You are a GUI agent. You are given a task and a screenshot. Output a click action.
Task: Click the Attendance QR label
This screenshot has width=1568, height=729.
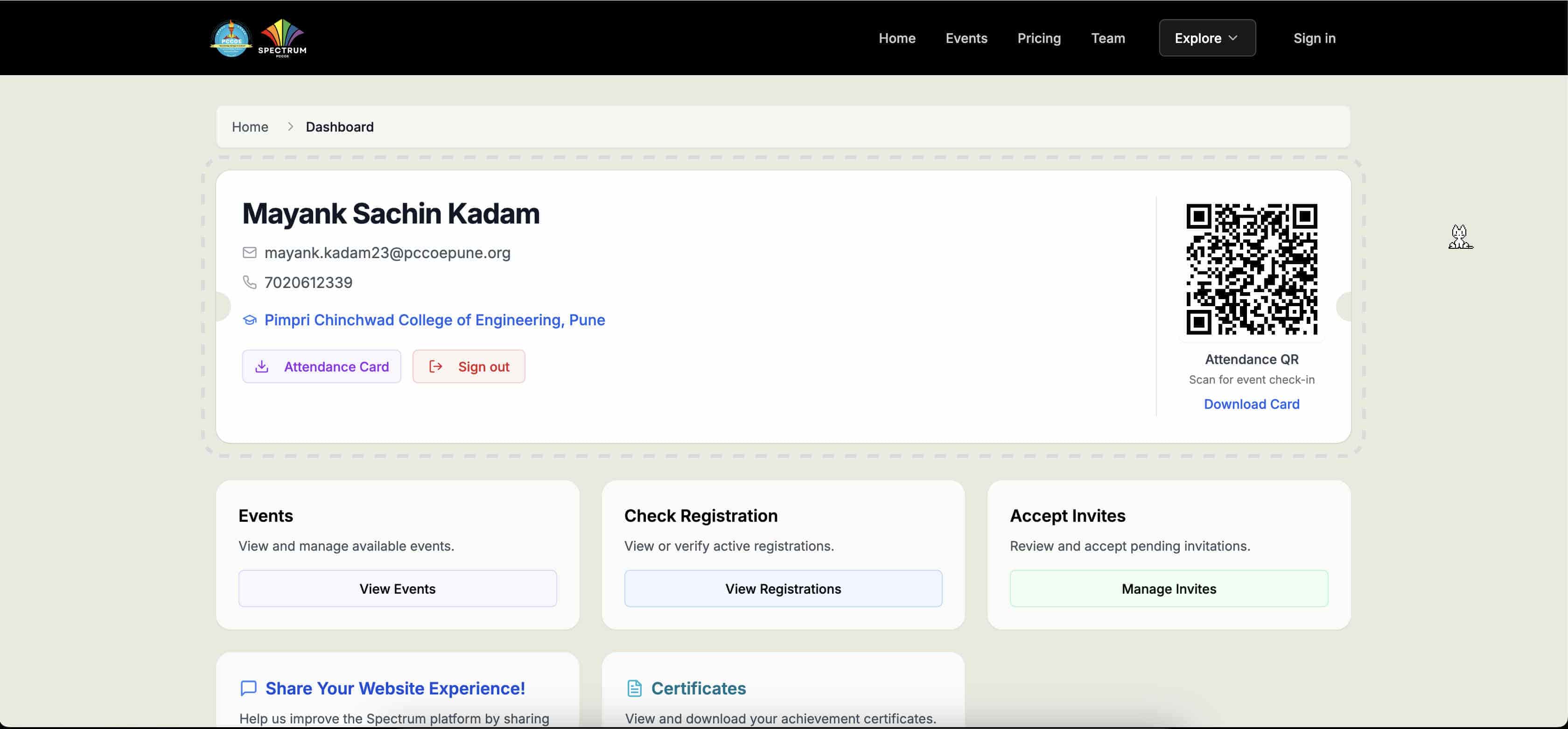[1252, 359]
